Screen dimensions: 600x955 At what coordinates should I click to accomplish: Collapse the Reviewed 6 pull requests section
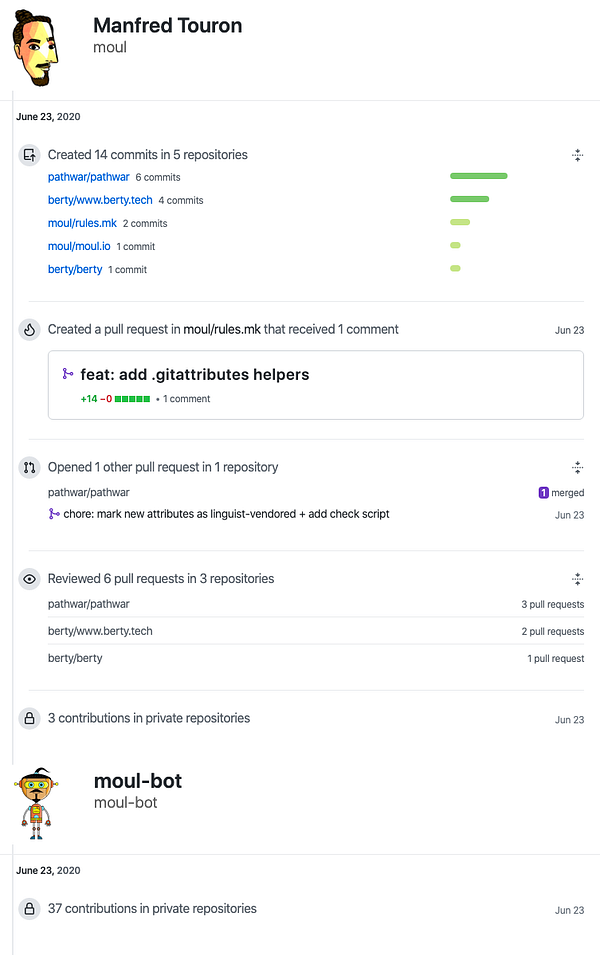click(577, 579)
